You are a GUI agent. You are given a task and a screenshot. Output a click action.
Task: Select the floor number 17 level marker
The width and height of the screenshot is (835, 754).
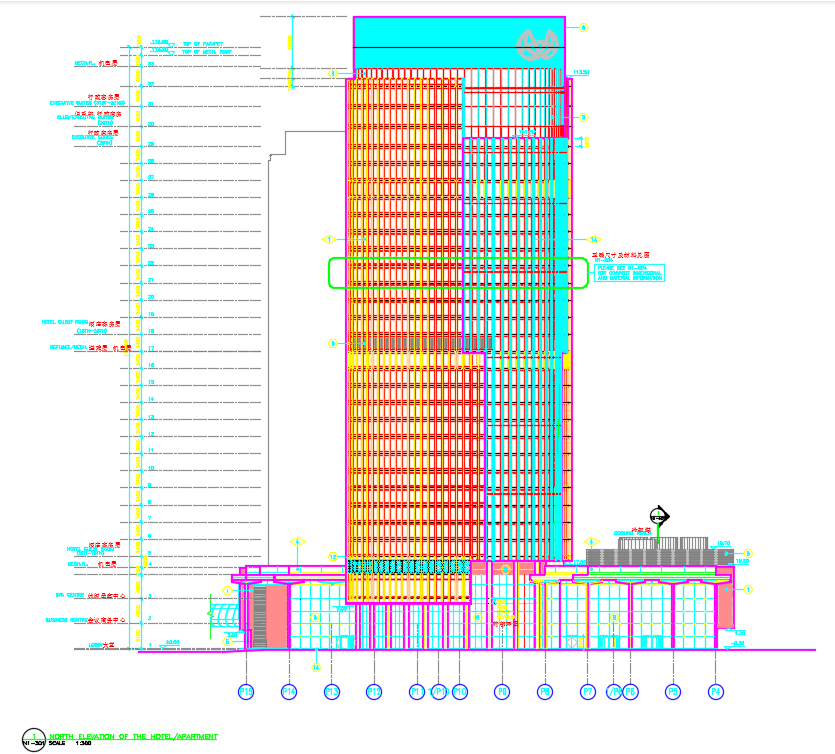pyautogui.click(x=151, y=348)
